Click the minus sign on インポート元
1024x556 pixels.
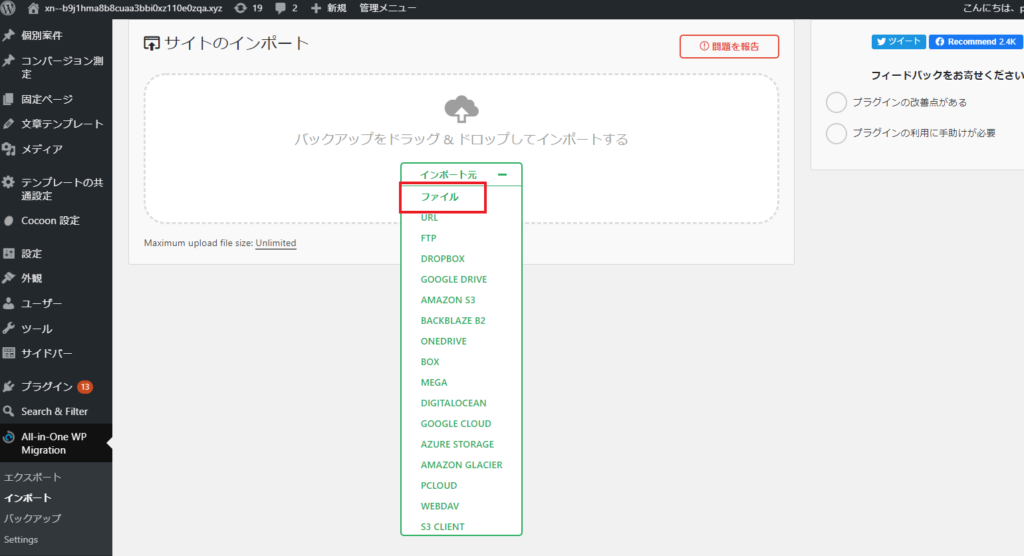pos(502,174)
